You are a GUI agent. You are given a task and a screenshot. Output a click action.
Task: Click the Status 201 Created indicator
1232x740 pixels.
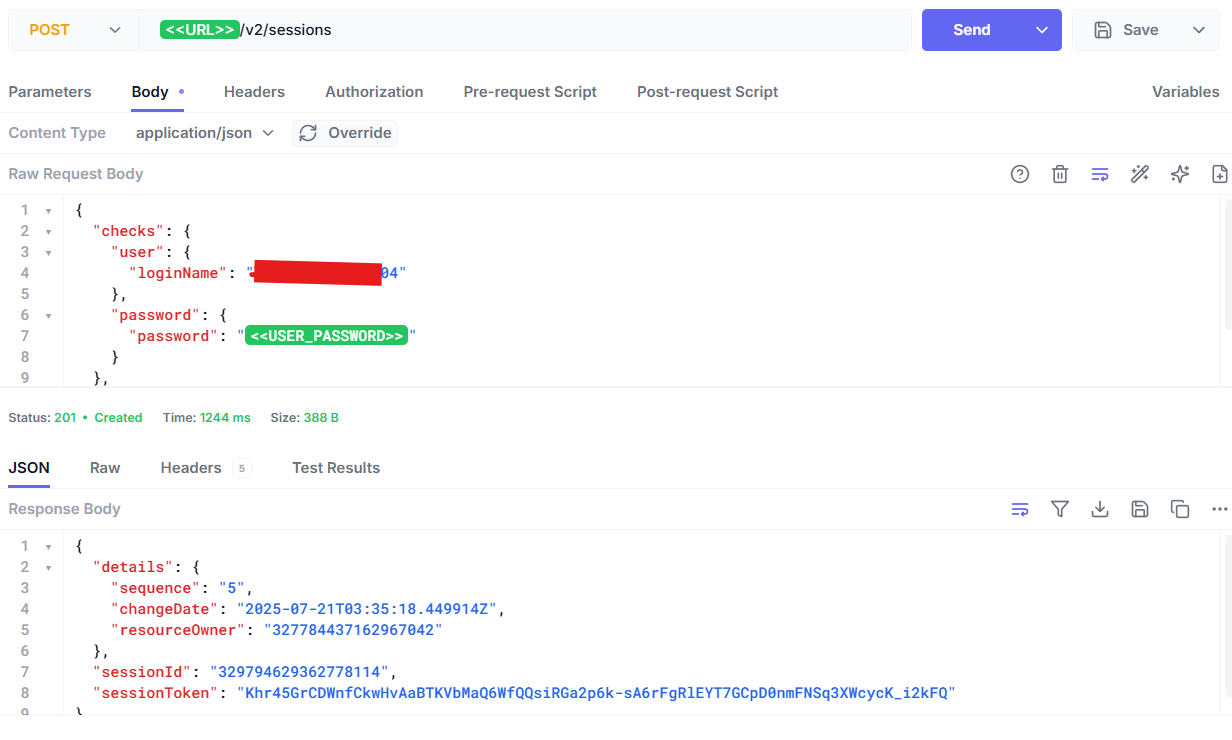(x=75, y=418)
